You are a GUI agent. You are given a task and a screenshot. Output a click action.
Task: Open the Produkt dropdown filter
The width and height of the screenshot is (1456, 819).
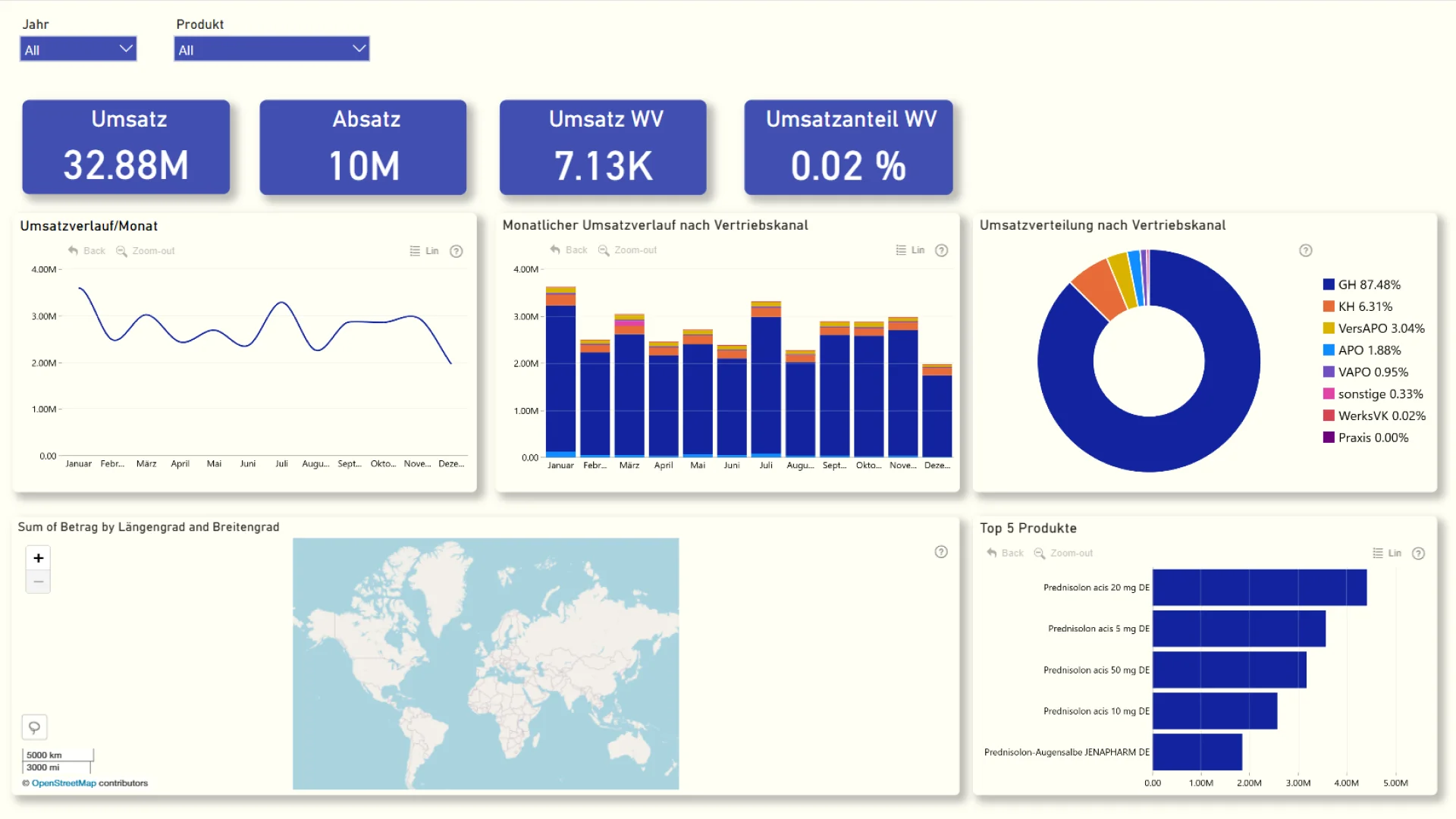coord(271,49)
